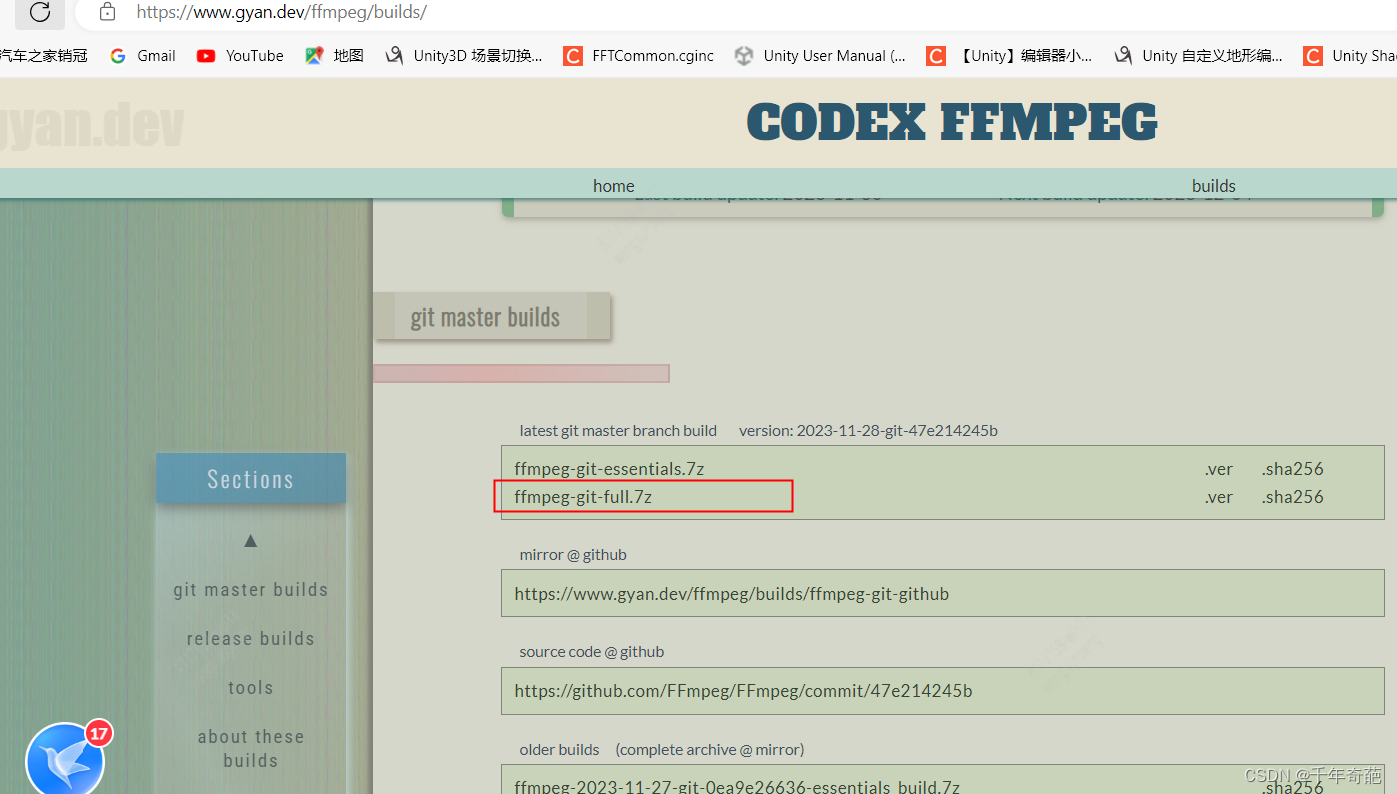The height and width of the screenshot is (794, 1397).
Task: Jump to release builds section
Action: tap(250, 638)
